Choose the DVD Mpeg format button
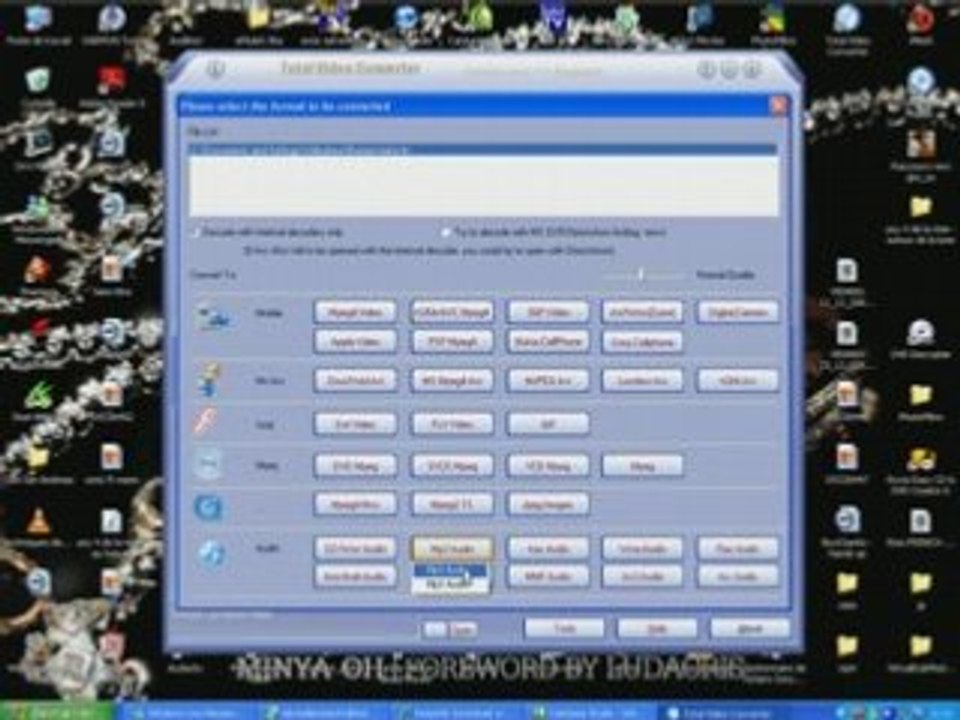 coord(355,466)
